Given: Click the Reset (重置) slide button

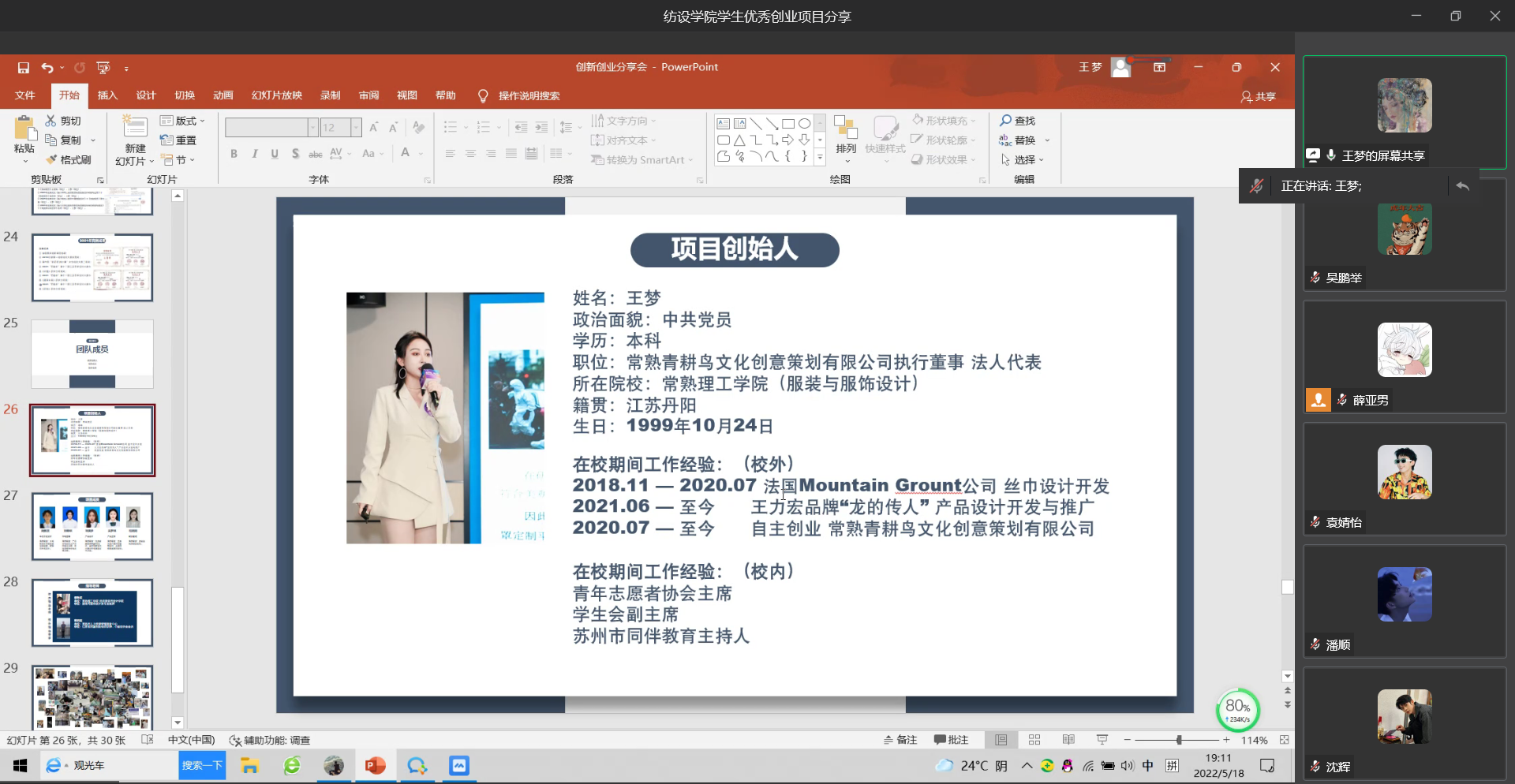Looking at the screenshot, I should [178, 140].
